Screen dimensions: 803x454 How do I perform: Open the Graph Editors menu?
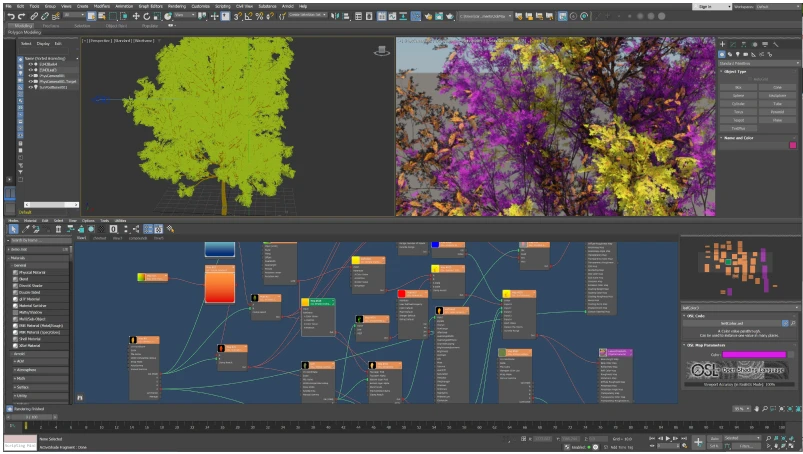(x=150, y=6)
